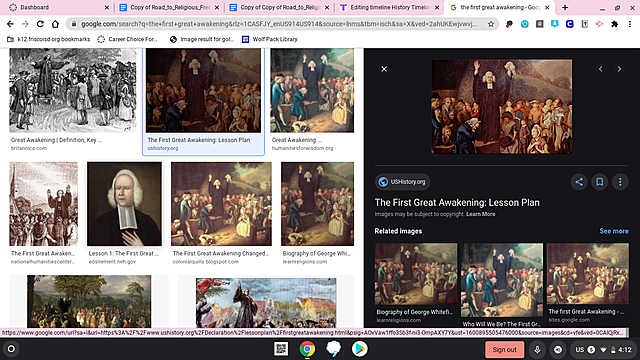Viewport: 640px width, 360px height.
Task: Go back using the browser back arrow
Action: [x=10, y=24]
